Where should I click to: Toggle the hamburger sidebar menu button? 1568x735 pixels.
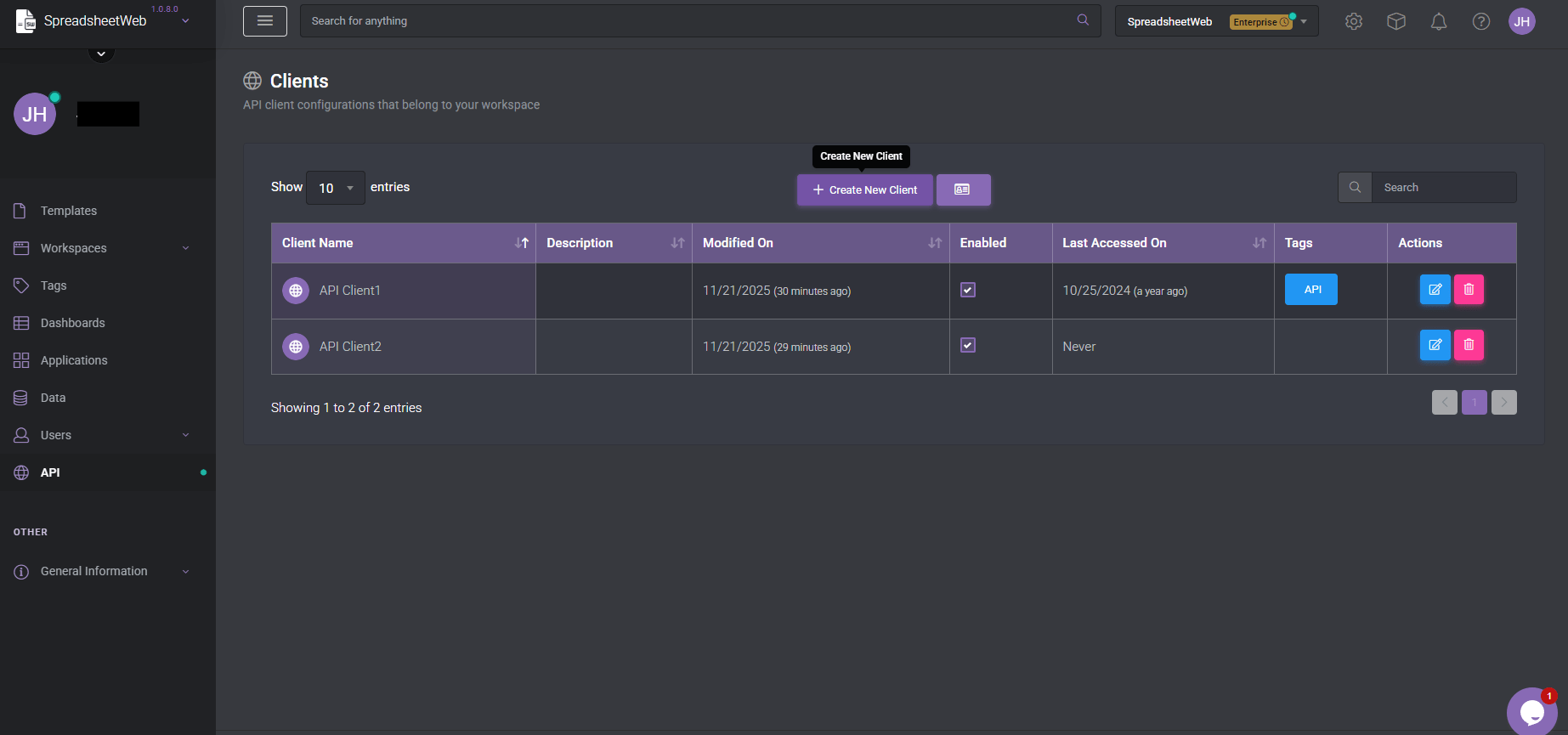tap(264, 21)
